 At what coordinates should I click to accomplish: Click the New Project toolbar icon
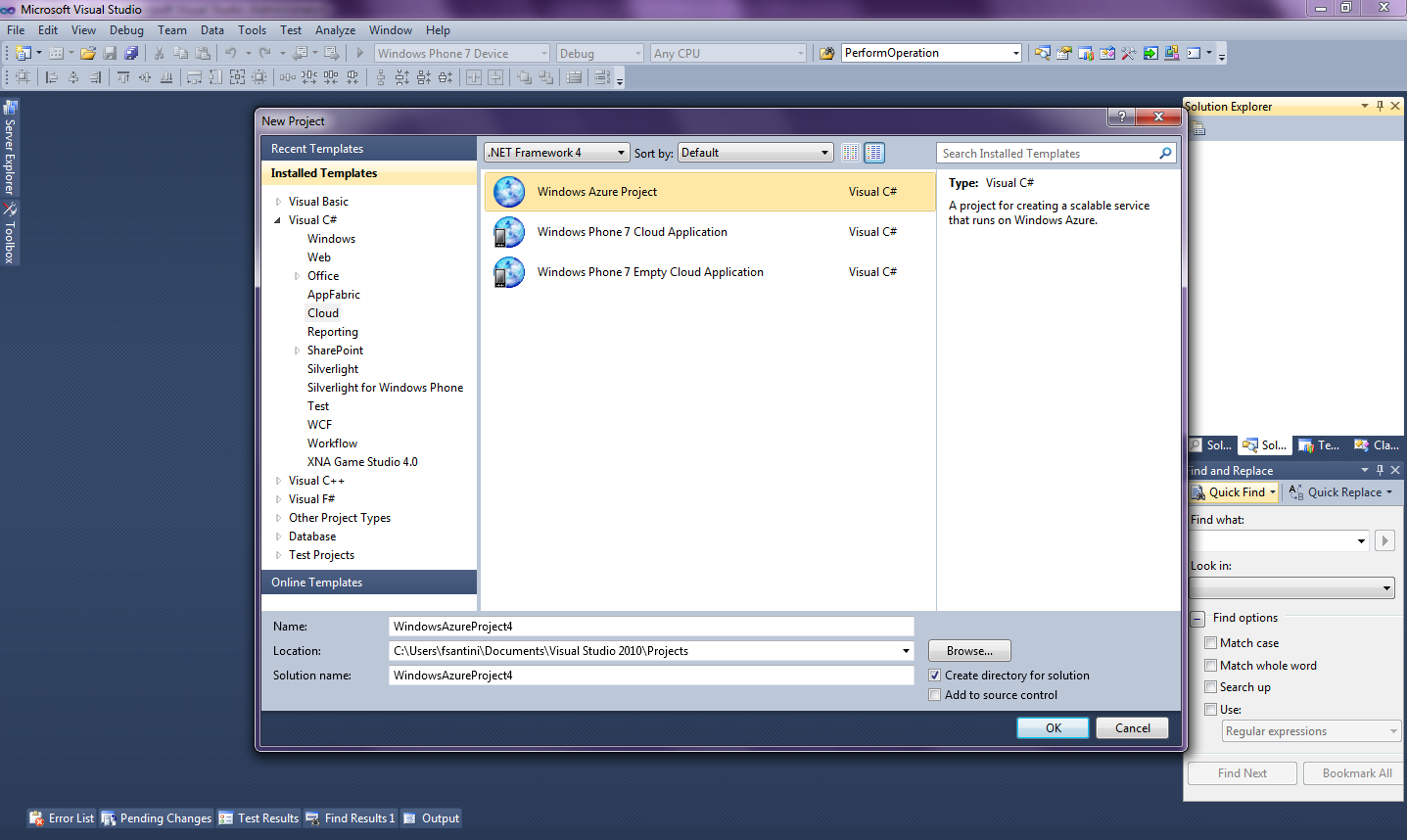23,53
